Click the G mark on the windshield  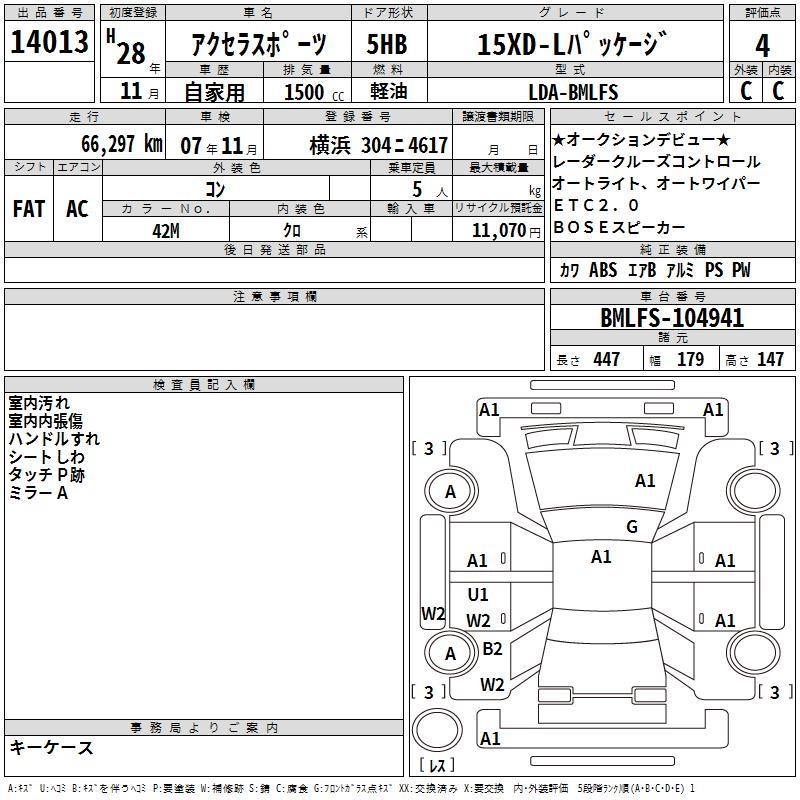pyautogui.click(x=632, y=527)
